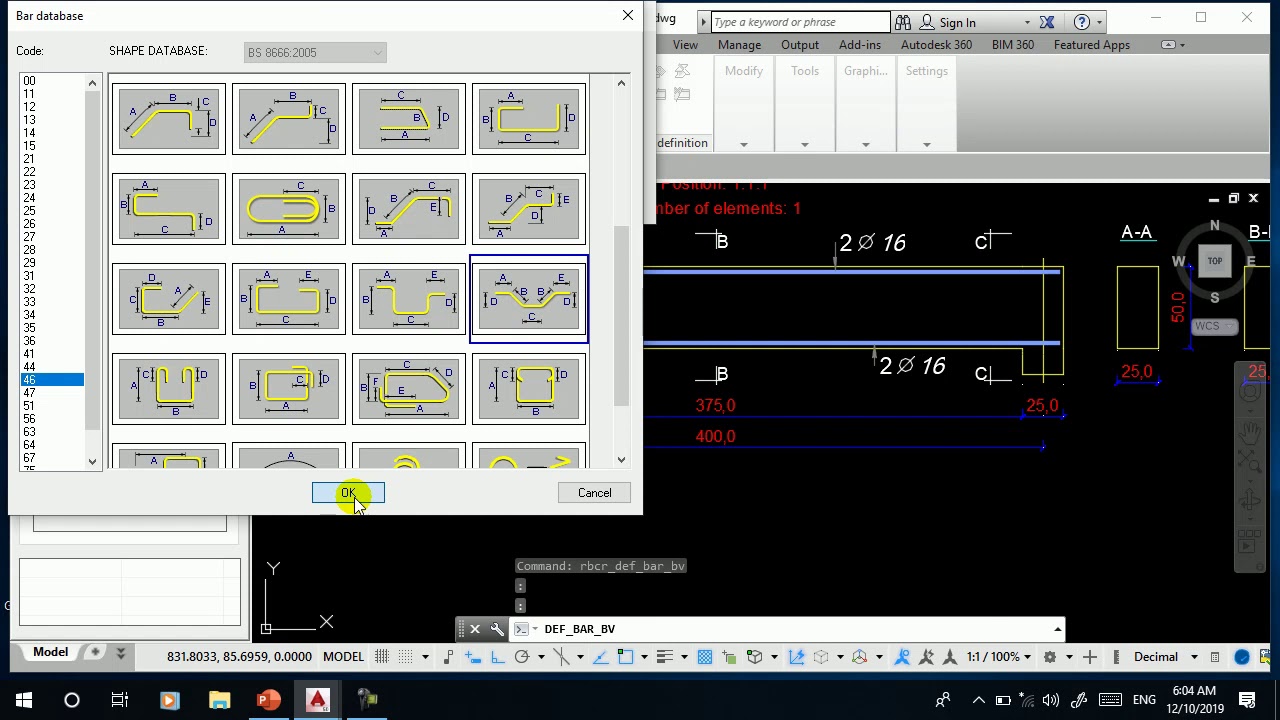This screenshot has height=720, width=1280.
Task: Switch to the Output ribbon tab
Action: 800,45
